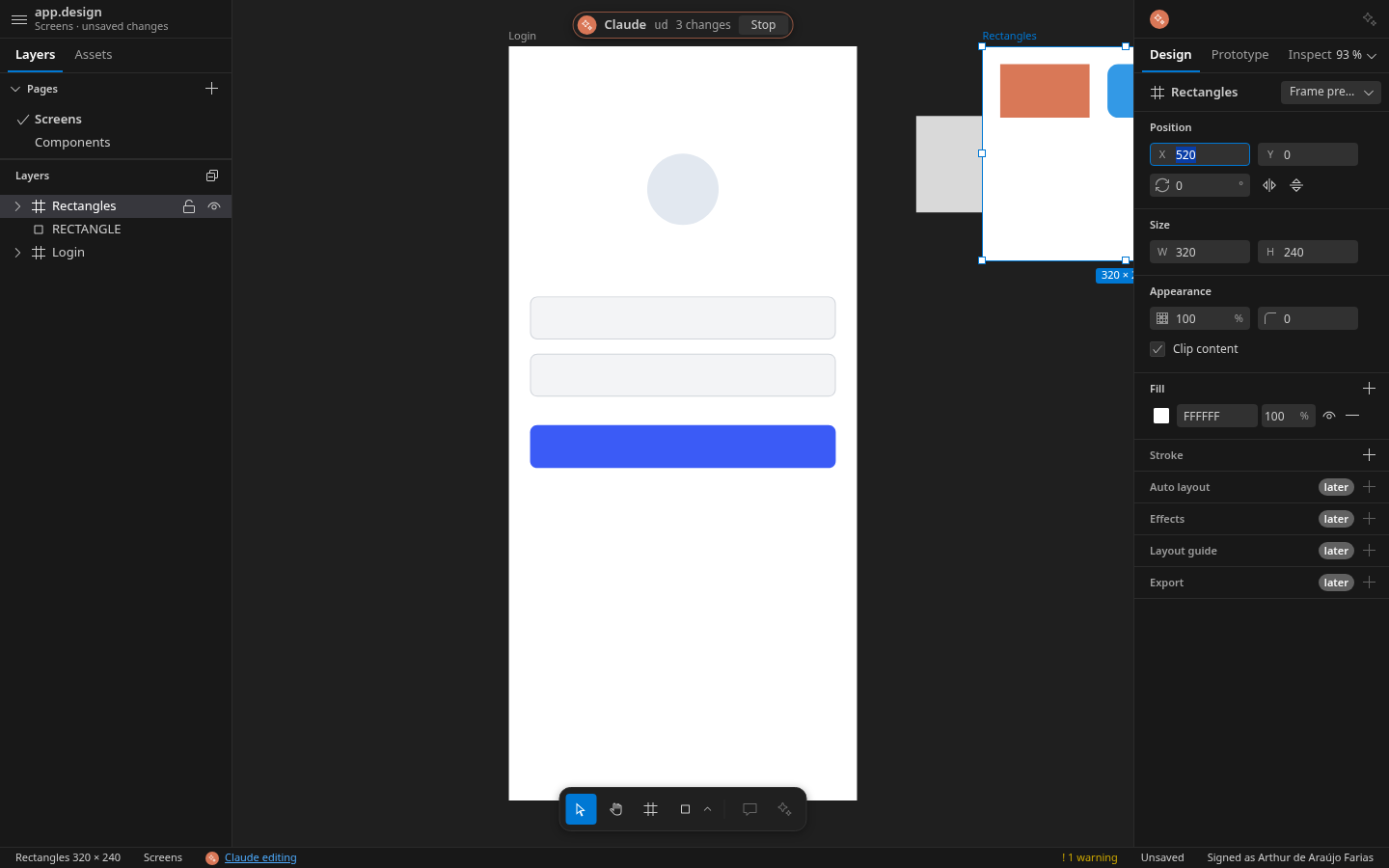
Task: Stop Claude's editing with the Stop button
Action: [x=763, y=25]
